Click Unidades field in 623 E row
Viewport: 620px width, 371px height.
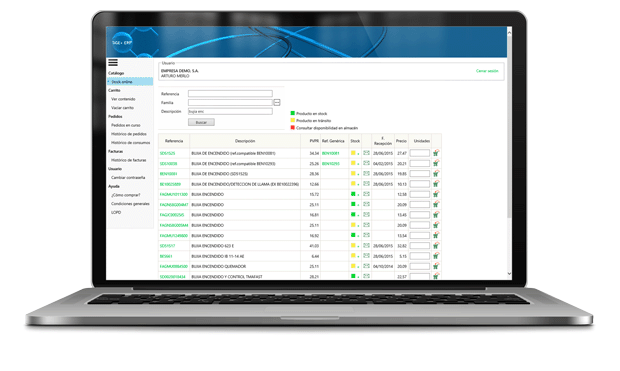tap(420, 246)
